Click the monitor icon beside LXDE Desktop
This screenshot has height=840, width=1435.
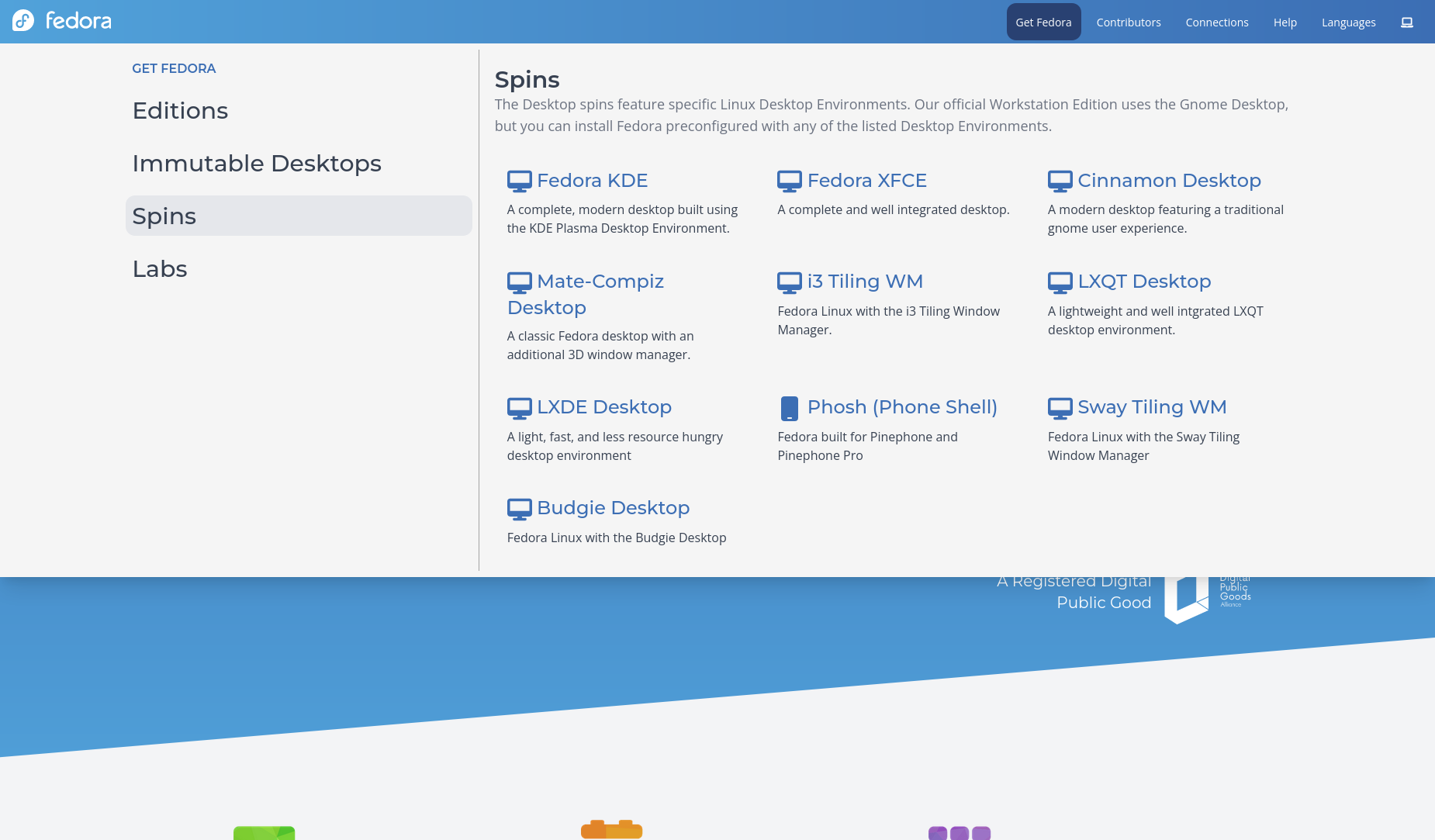point(520,408)
